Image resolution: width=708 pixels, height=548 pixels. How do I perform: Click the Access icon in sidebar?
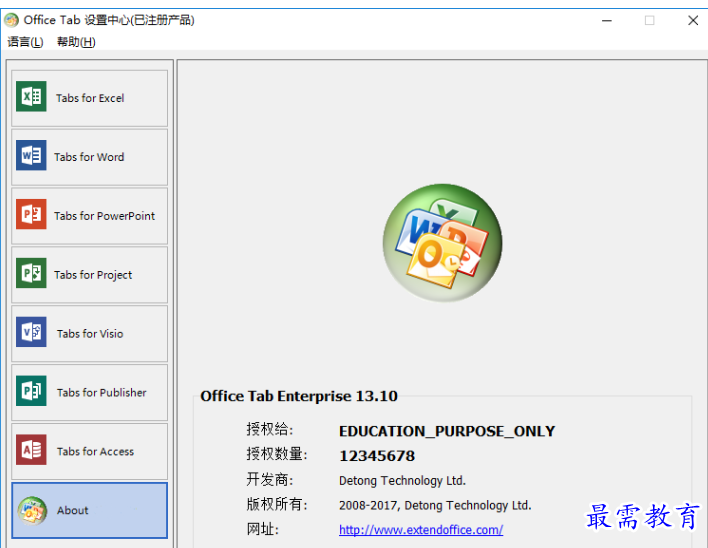tap(31, 450)
